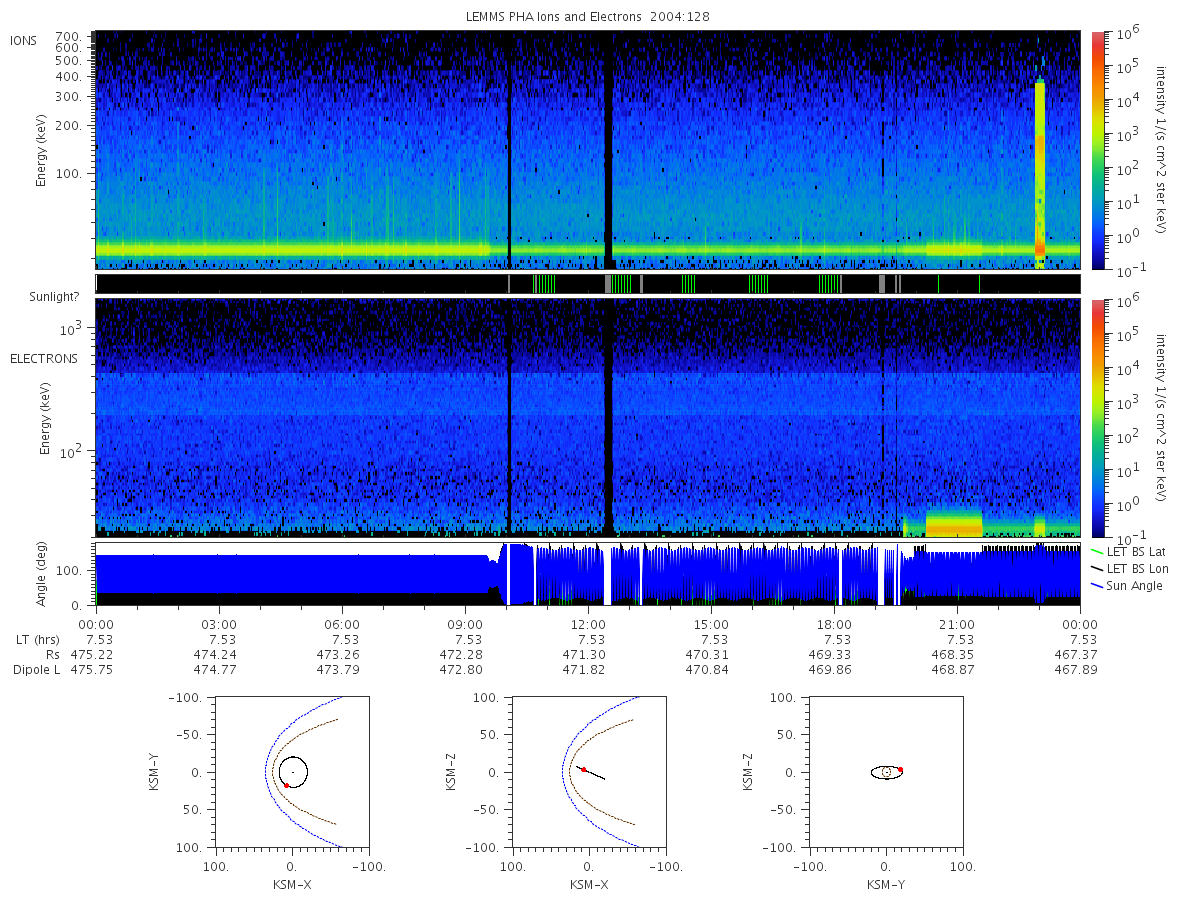Click the '21:00' time tick label
The image size is (1200, 900).
[x=957, y=625]
